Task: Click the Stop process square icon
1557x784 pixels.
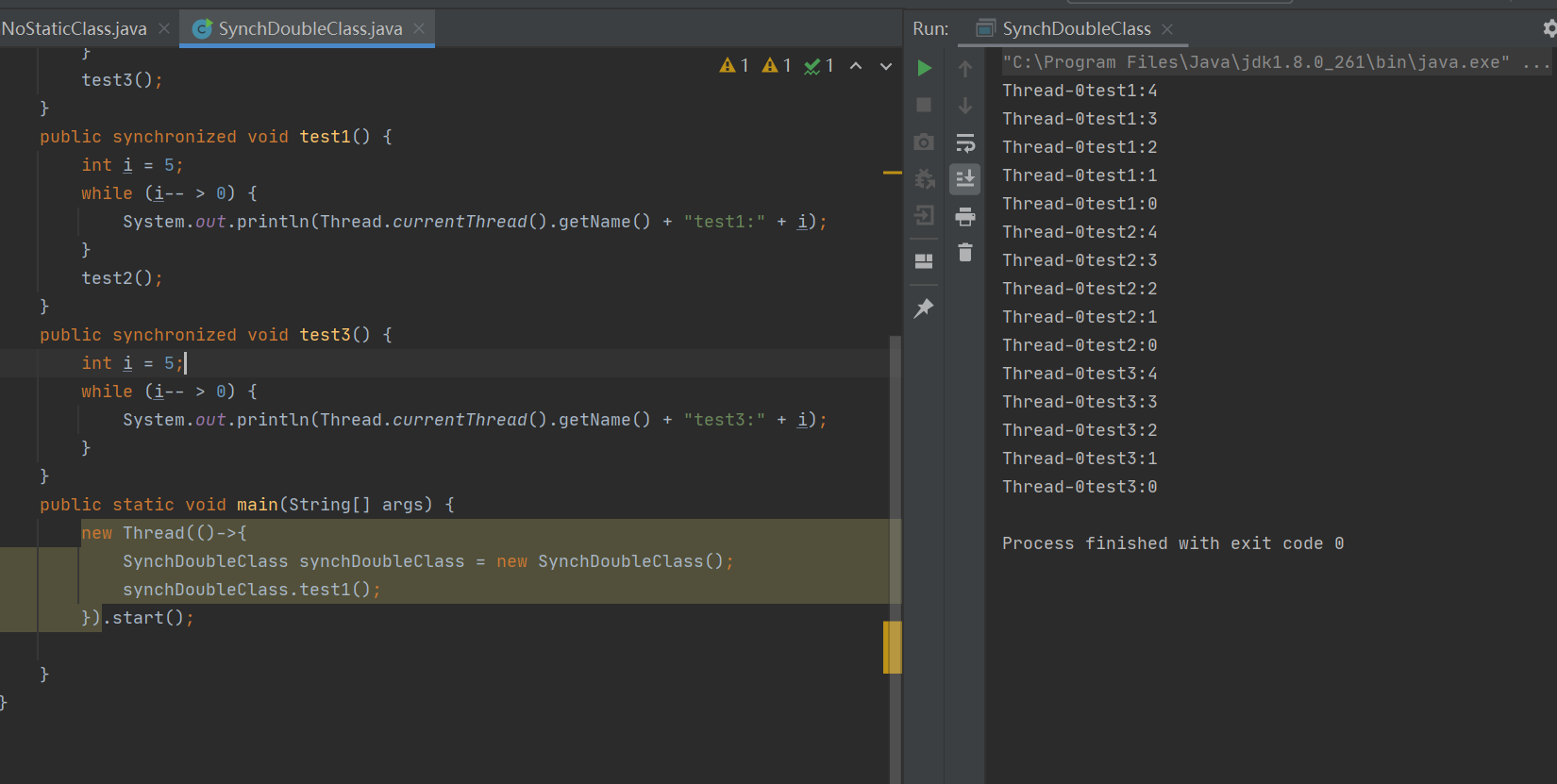Action: pyautogui.click(x=924, y=105)
